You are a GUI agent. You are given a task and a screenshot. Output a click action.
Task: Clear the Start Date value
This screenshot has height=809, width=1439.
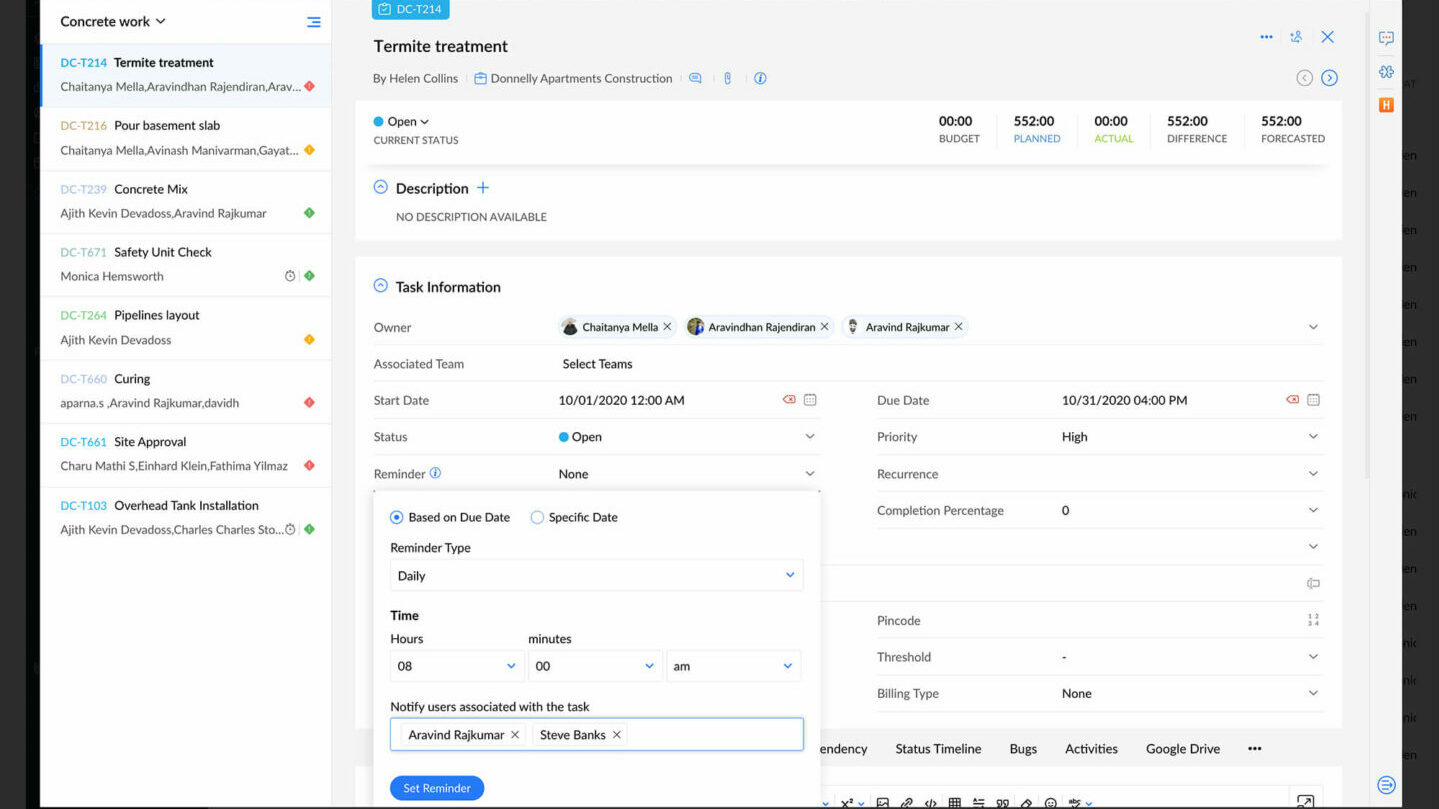789,400
